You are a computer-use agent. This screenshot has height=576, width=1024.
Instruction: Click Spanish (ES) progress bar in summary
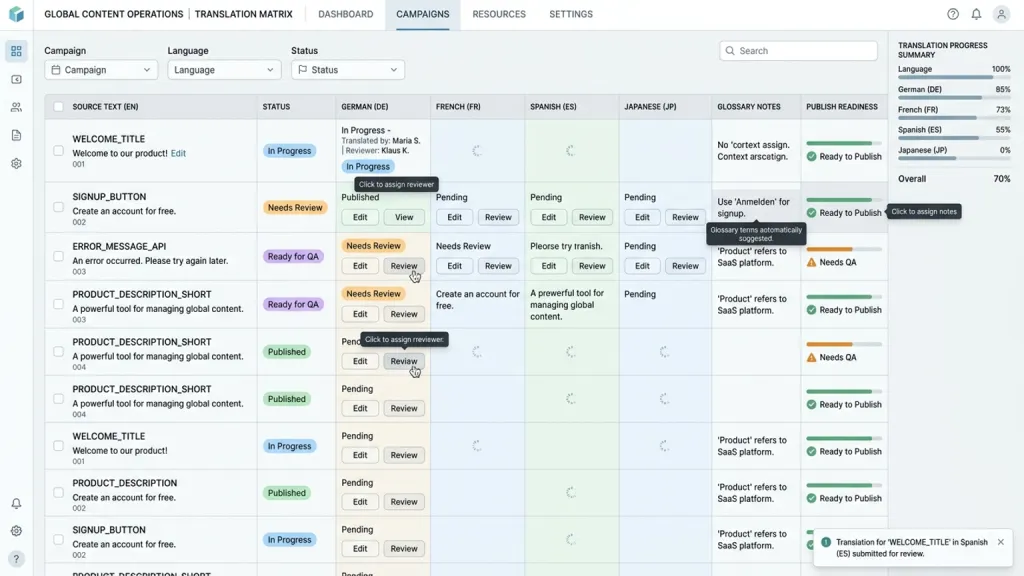point(954,138)
